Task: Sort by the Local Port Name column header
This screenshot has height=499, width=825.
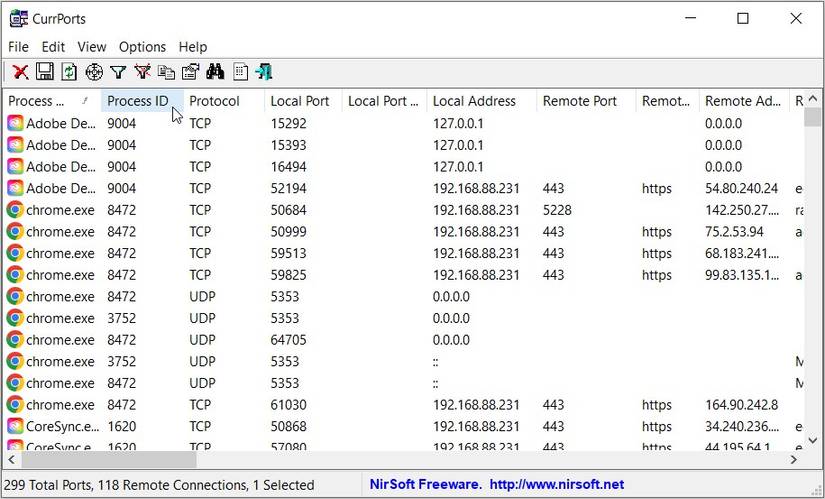Action: click(x=384, y=101)
